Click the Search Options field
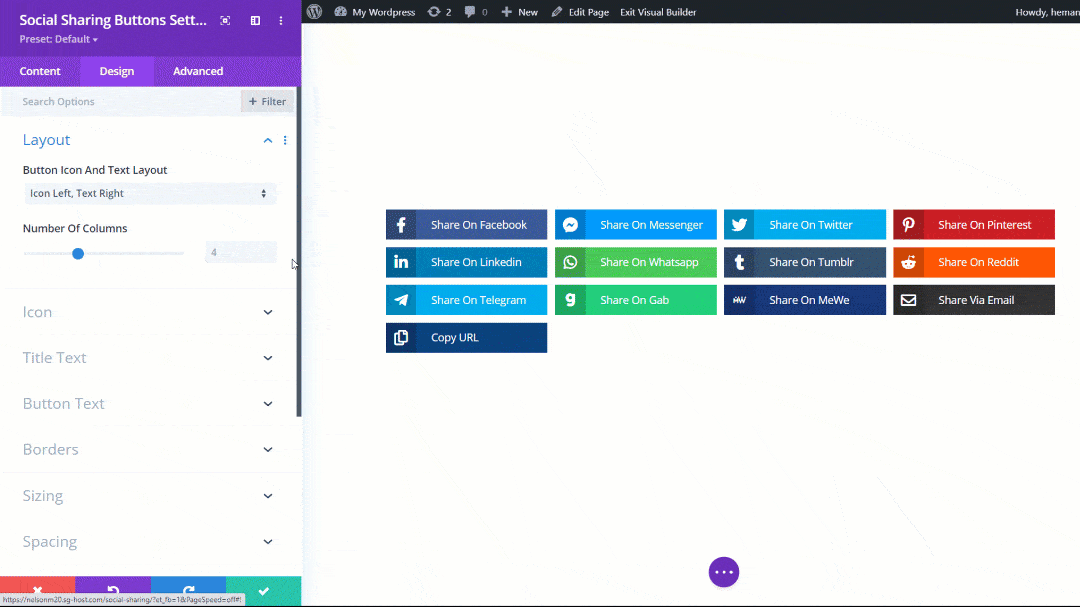Viewport: 1080px width, 607px height. 123,101
